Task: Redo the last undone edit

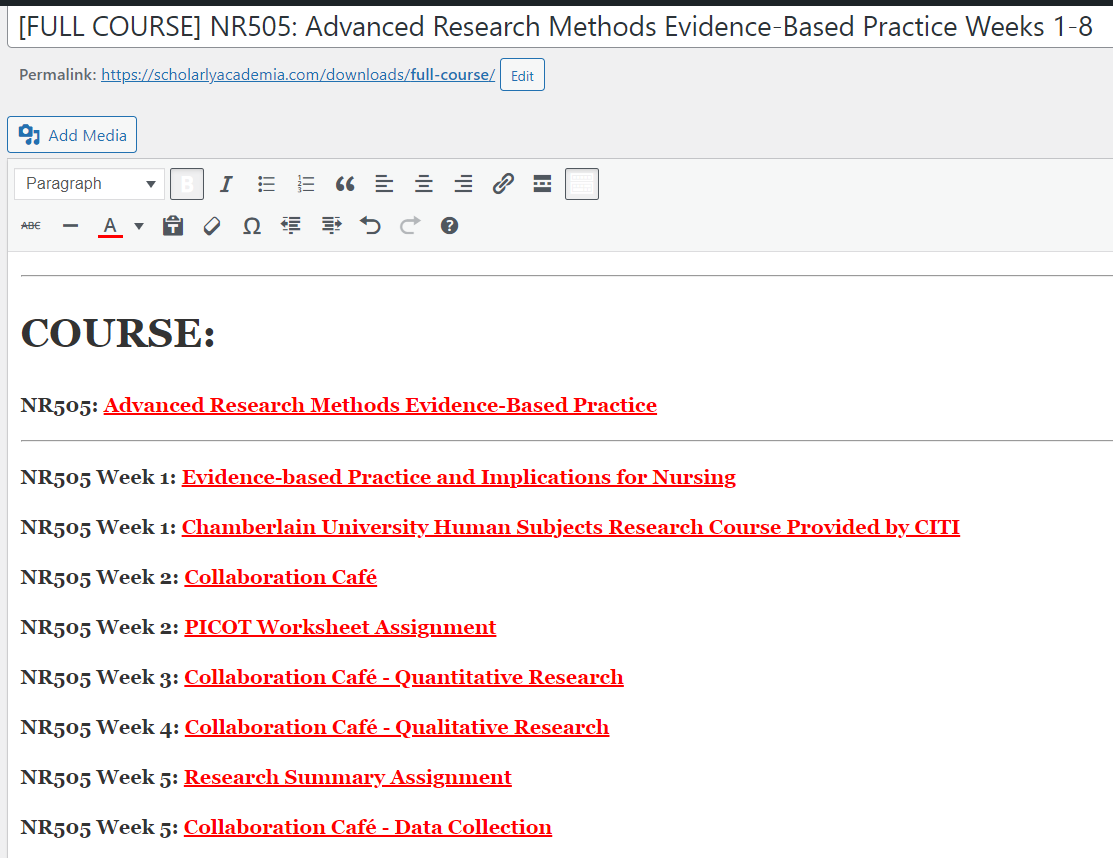Action: 410,226
